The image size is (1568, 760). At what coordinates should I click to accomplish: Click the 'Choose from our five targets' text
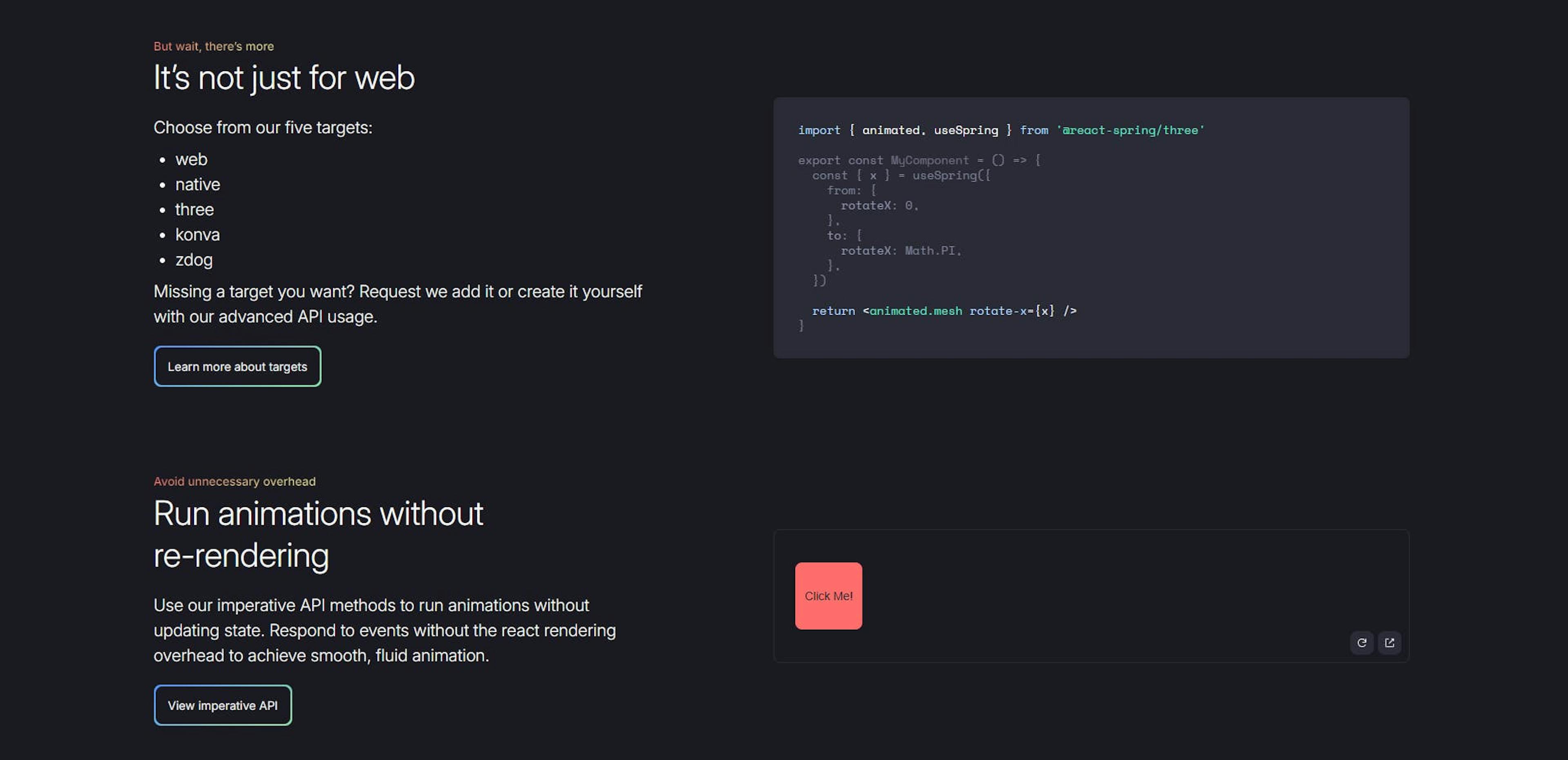[263, 128]
